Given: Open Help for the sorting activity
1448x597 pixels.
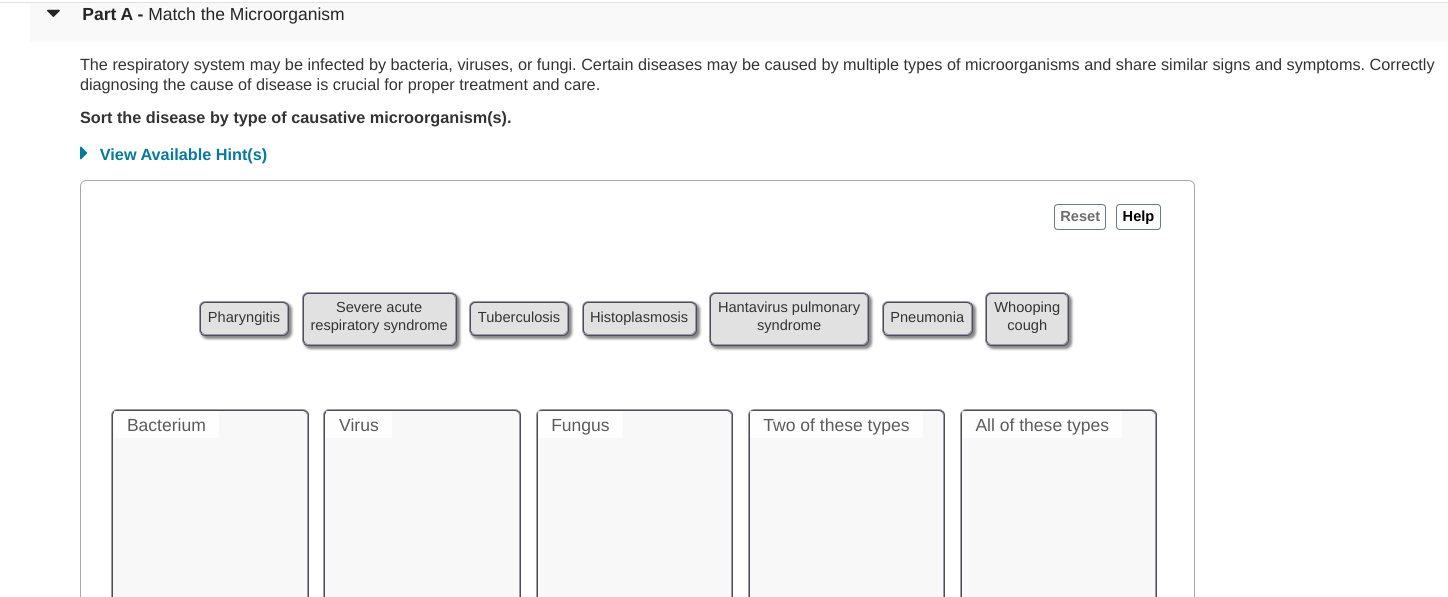Looking at the screenshot, I should click(x=1138, y=216).
